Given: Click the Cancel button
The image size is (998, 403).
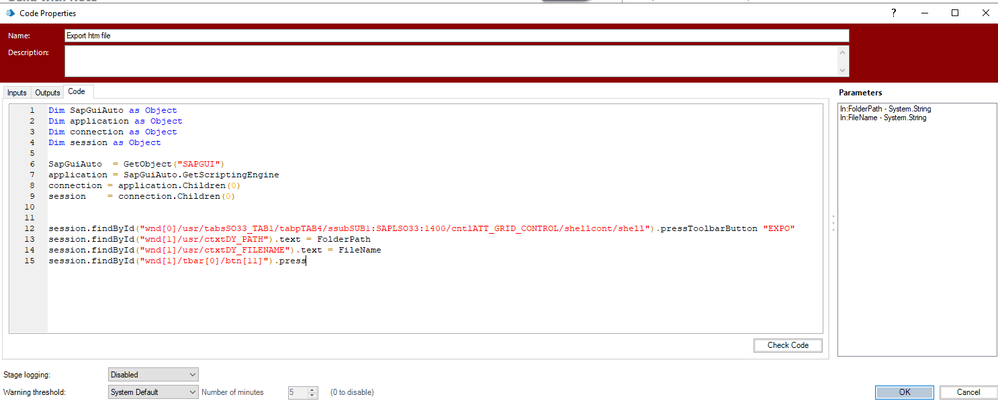Looking at the screenshot, I should 968,392.
